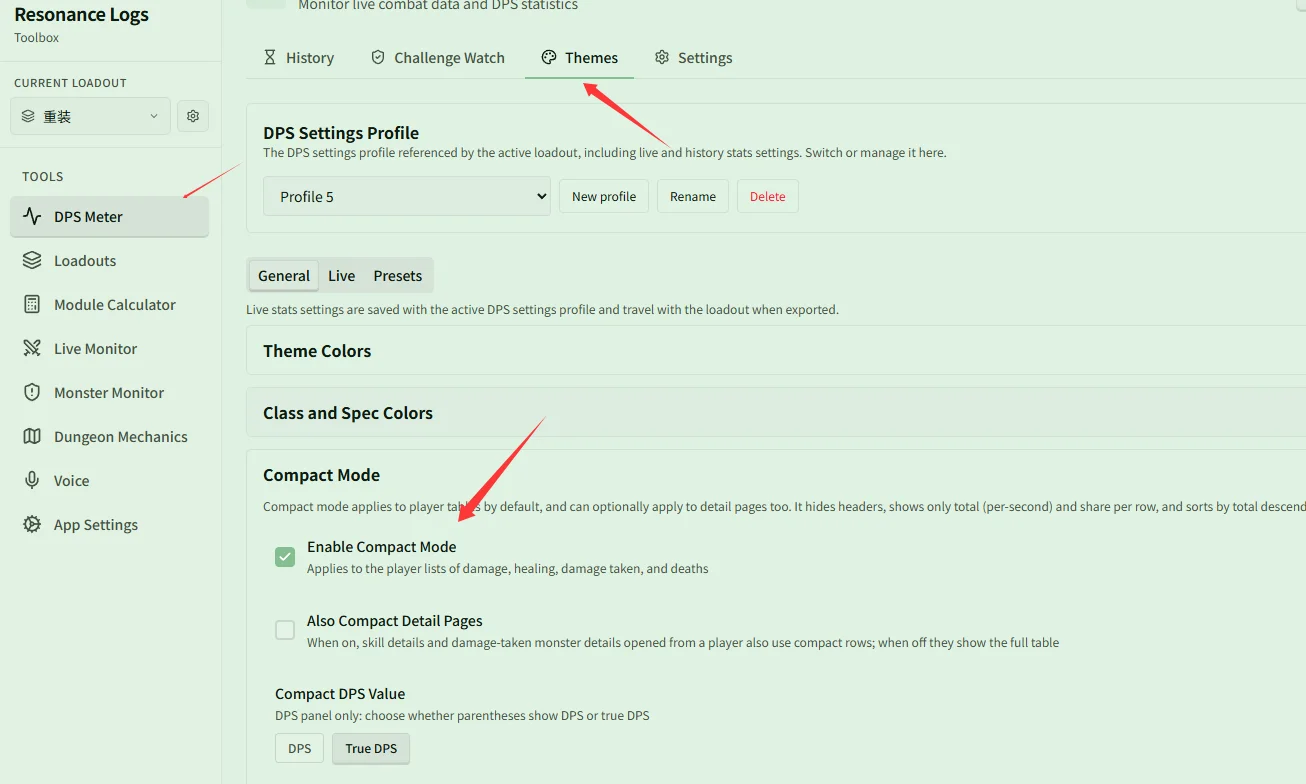Click the Resonance Logs app title

click(x=81, y=14)
